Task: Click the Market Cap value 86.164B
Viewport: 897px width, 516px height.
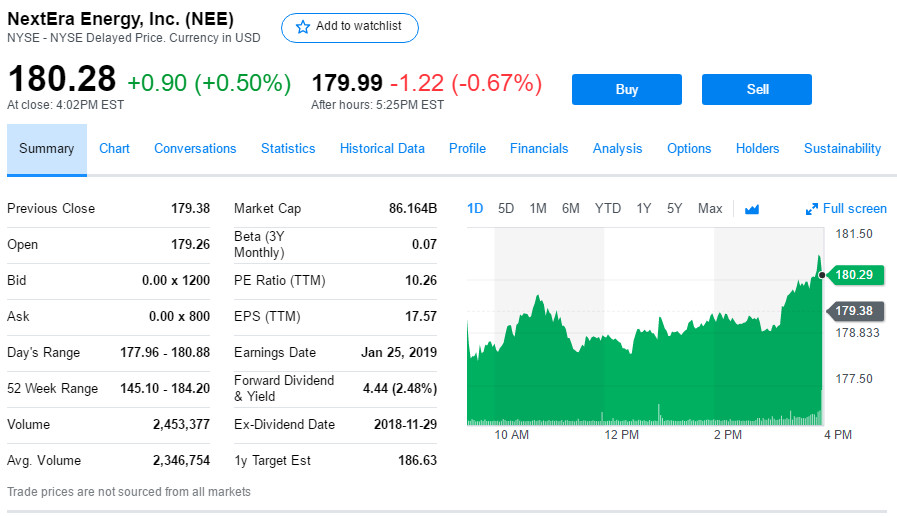Action: click(x=413, y=209)
